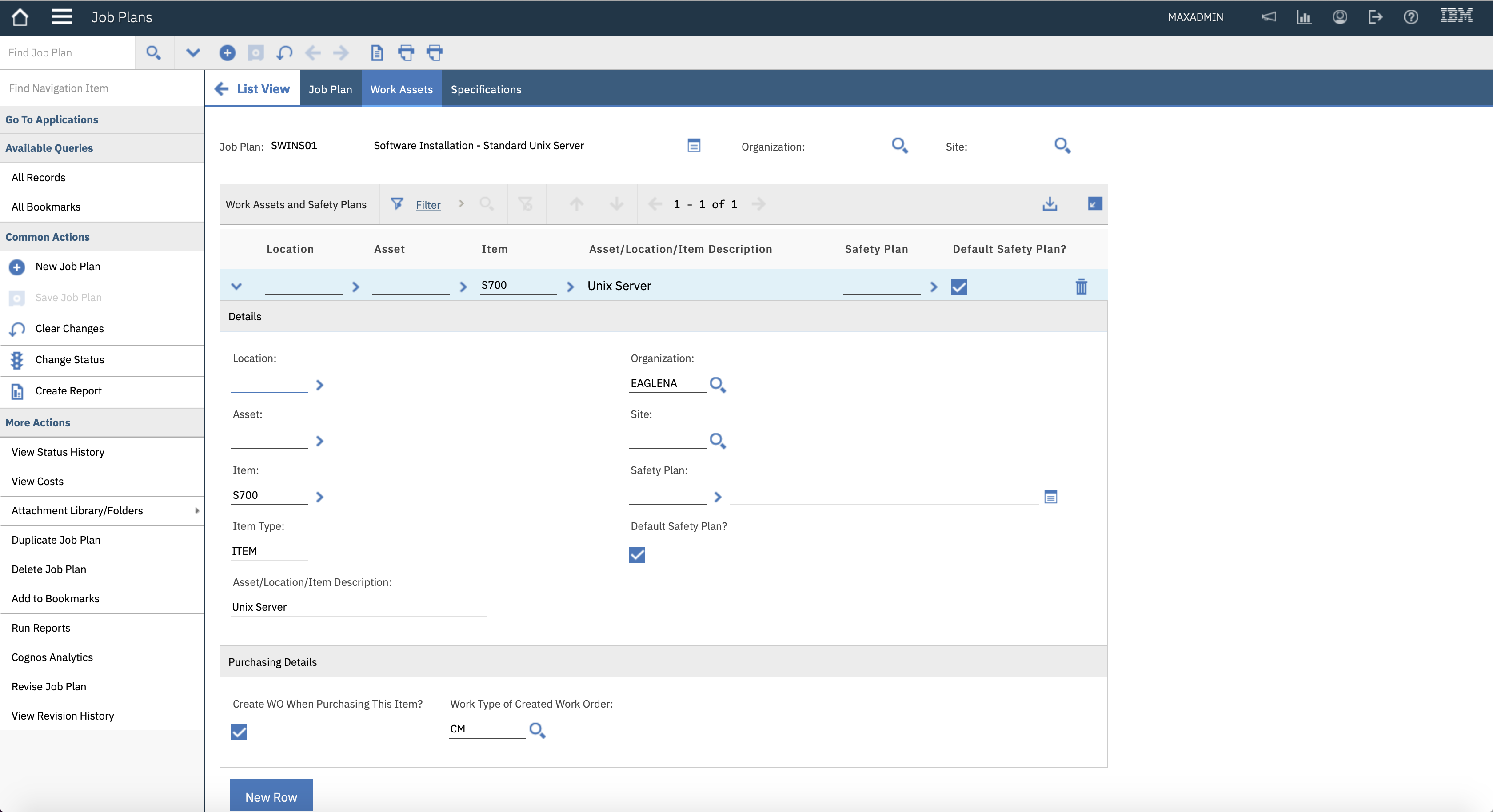Click the Change Status traffic light icon
The width and height of the screenshot is (1493, 812).
coord(17,360)
